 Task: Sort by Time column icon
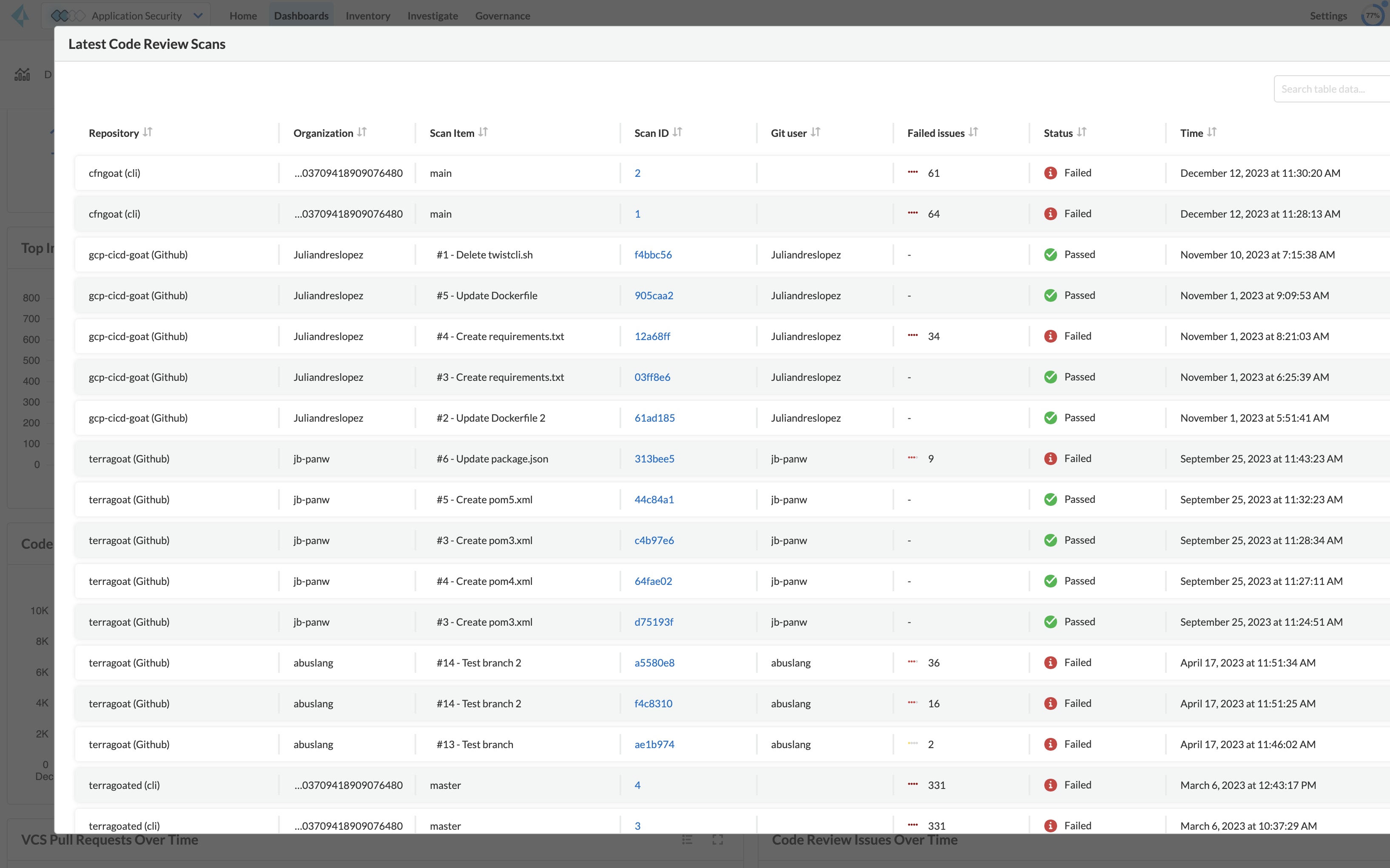(1211, 132)
